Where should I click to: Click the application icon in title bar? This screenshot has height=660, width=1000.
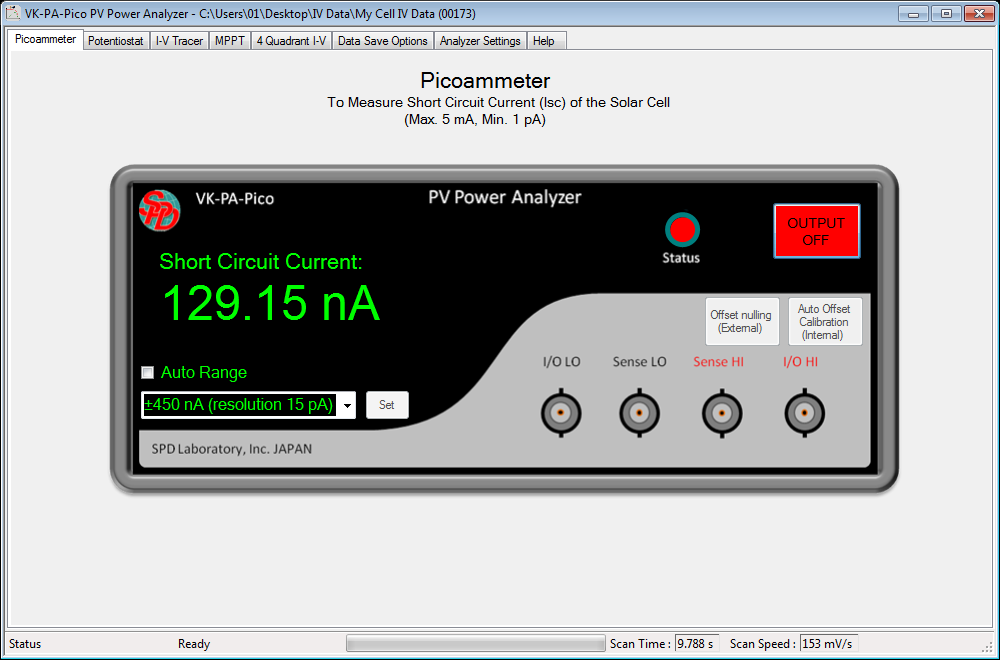[x=13, y=13]
